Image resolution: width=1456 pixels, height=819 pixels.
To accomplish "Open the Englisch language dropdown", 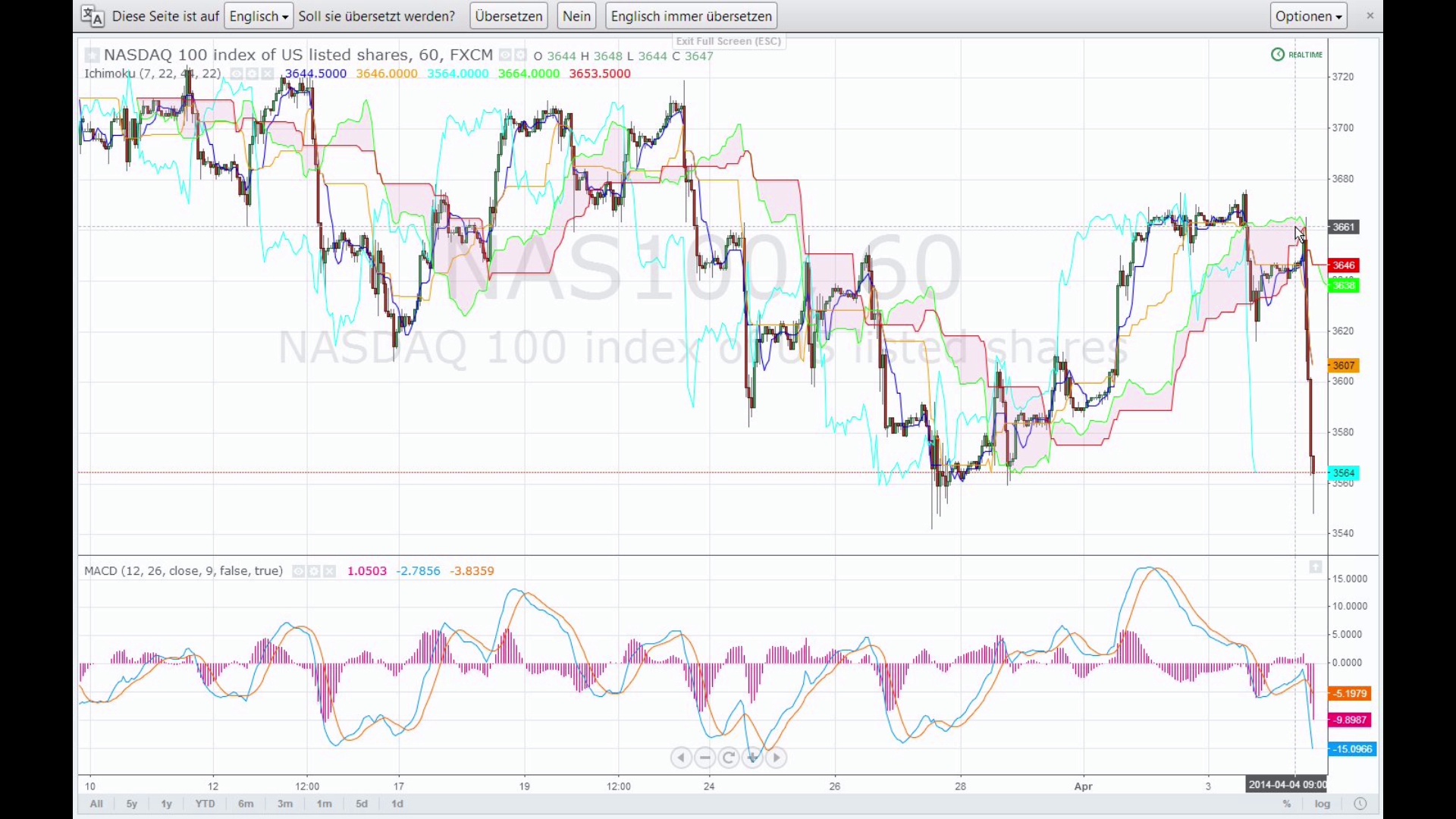I will pyautogui.click(x=259, y=16).
